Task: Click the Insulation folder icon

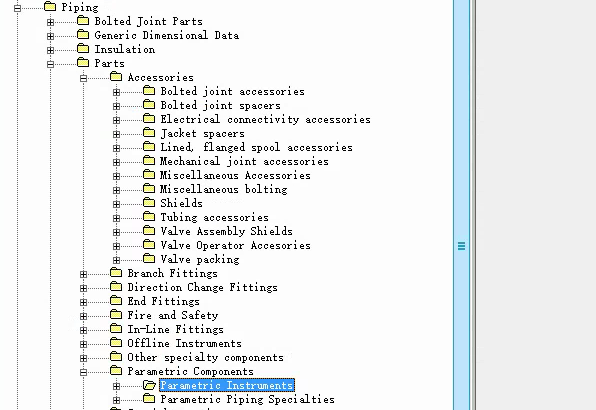Action: (x=83, y=49)
